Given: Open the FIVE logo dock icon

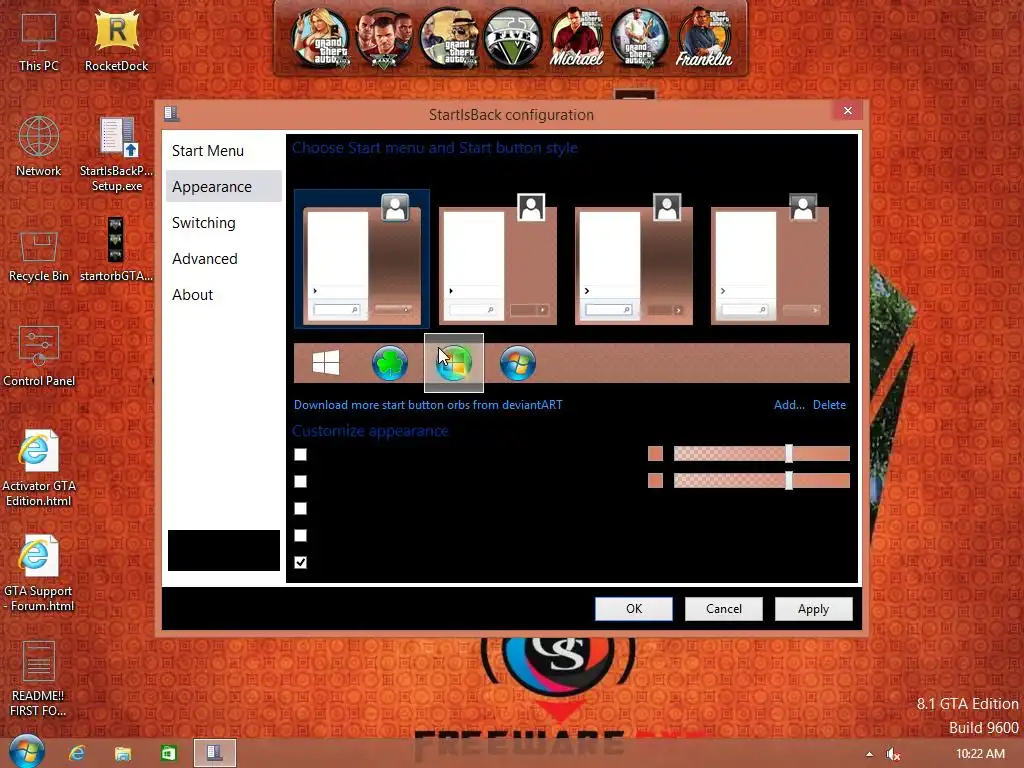Looking at the screenshot, I should coord(513,39).
